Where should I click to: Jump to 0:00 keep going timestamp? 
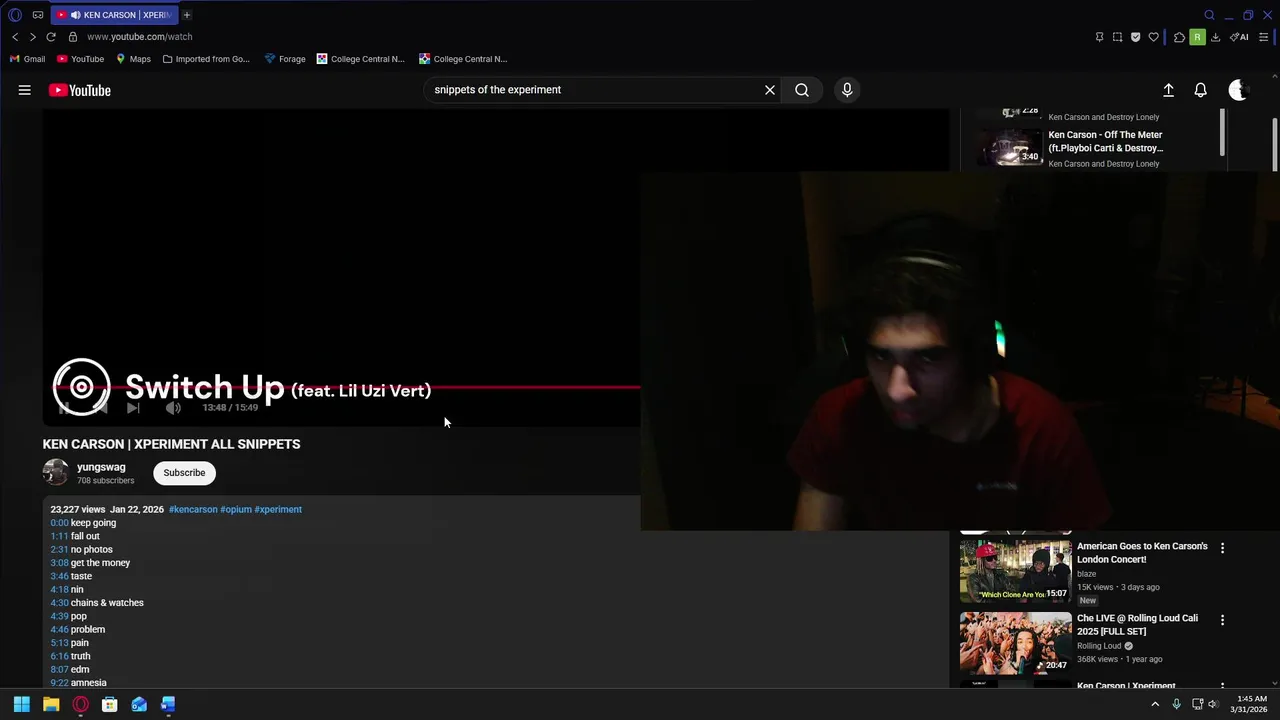coord(59,523)
